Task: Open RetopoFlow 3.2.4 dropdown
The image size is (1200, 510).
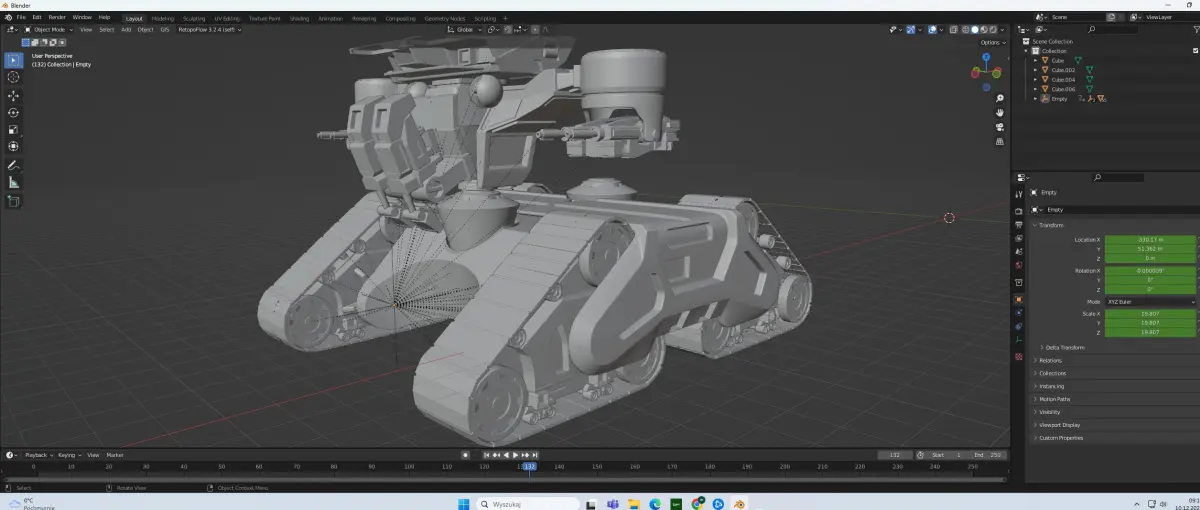Action: point(210,29)
